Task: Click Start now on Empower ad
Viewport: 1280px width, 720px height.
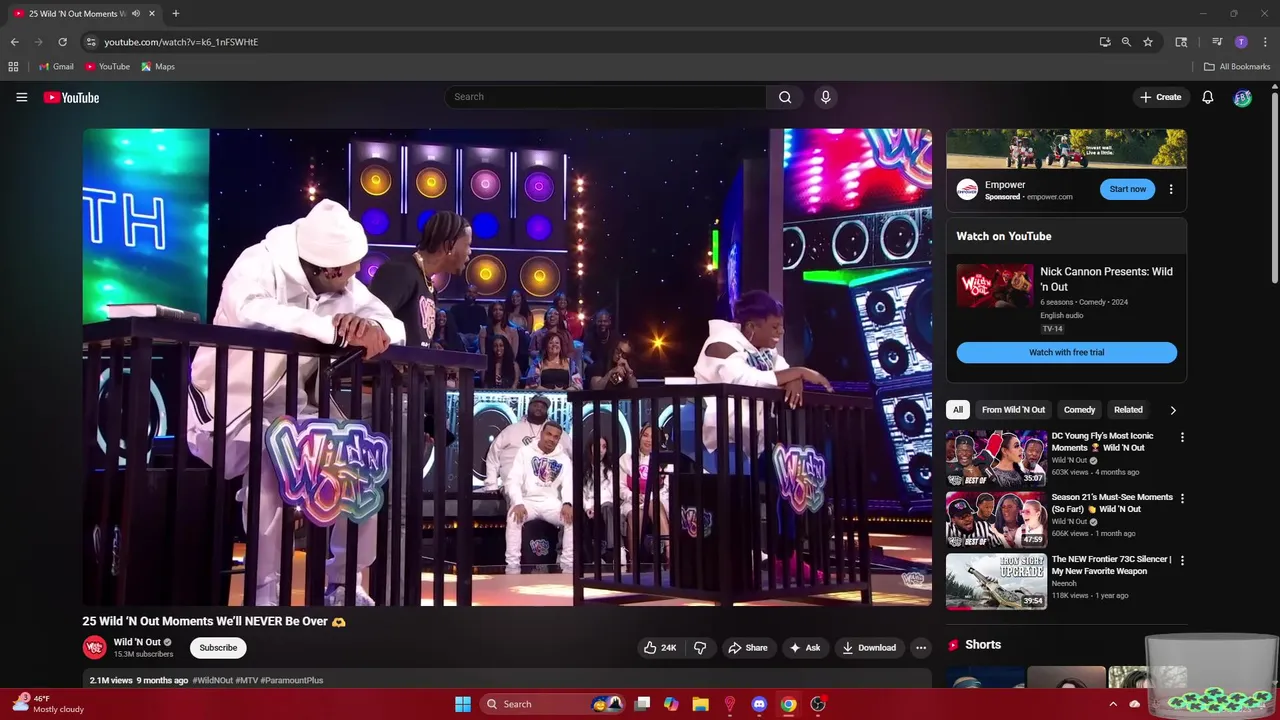Action: click(x=1127, y=189)
